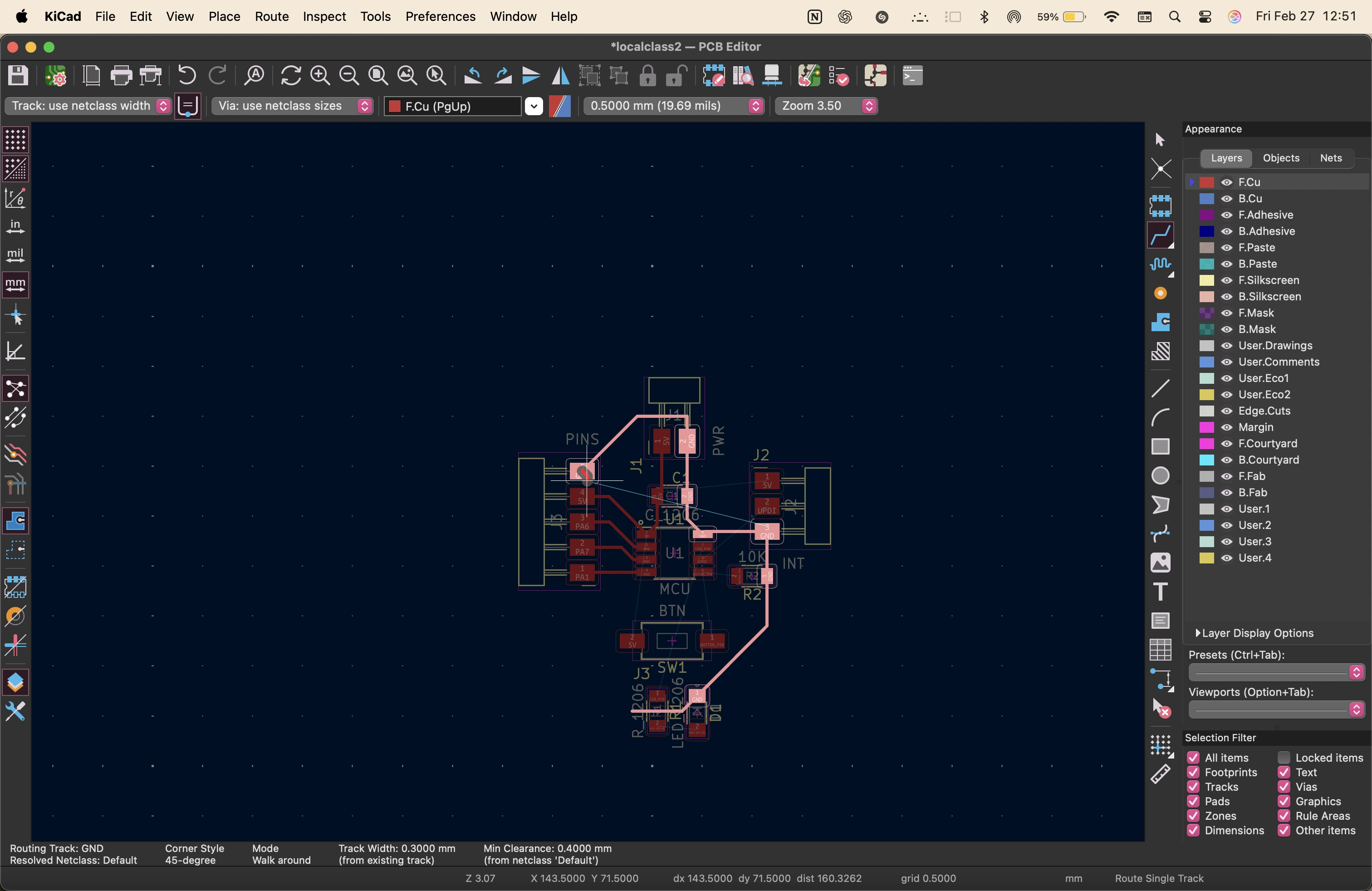
Task: Click the Zoom to Fit icon
Action: tap(377, 75)
